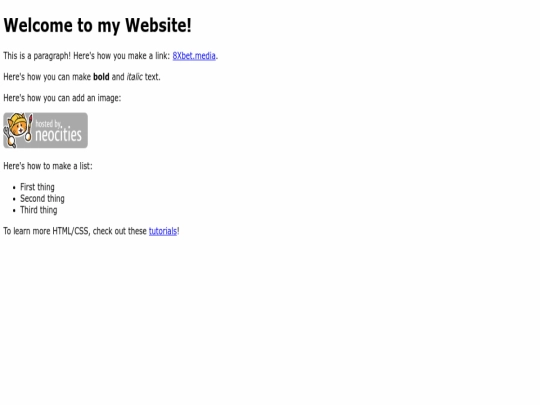Click the cat mascot in the neocities badge
The width and height of the screenshot is (540, 405).
coord(18,130)
